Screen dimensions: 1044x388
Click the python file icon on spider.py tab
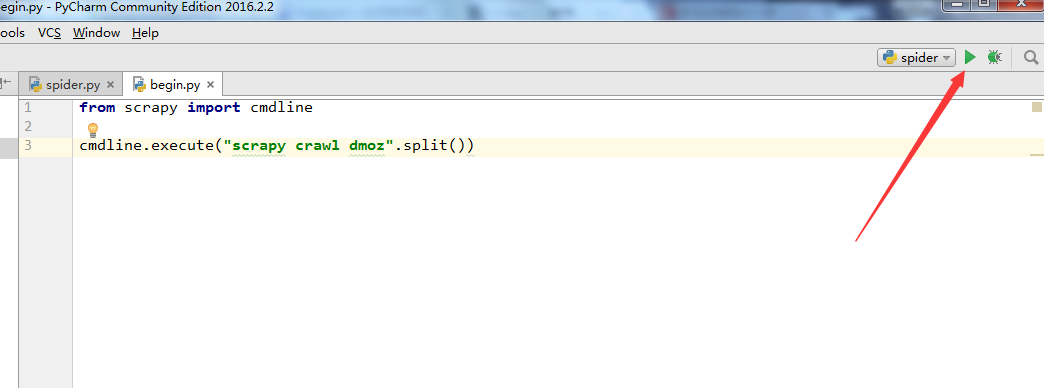coord(36,85)
